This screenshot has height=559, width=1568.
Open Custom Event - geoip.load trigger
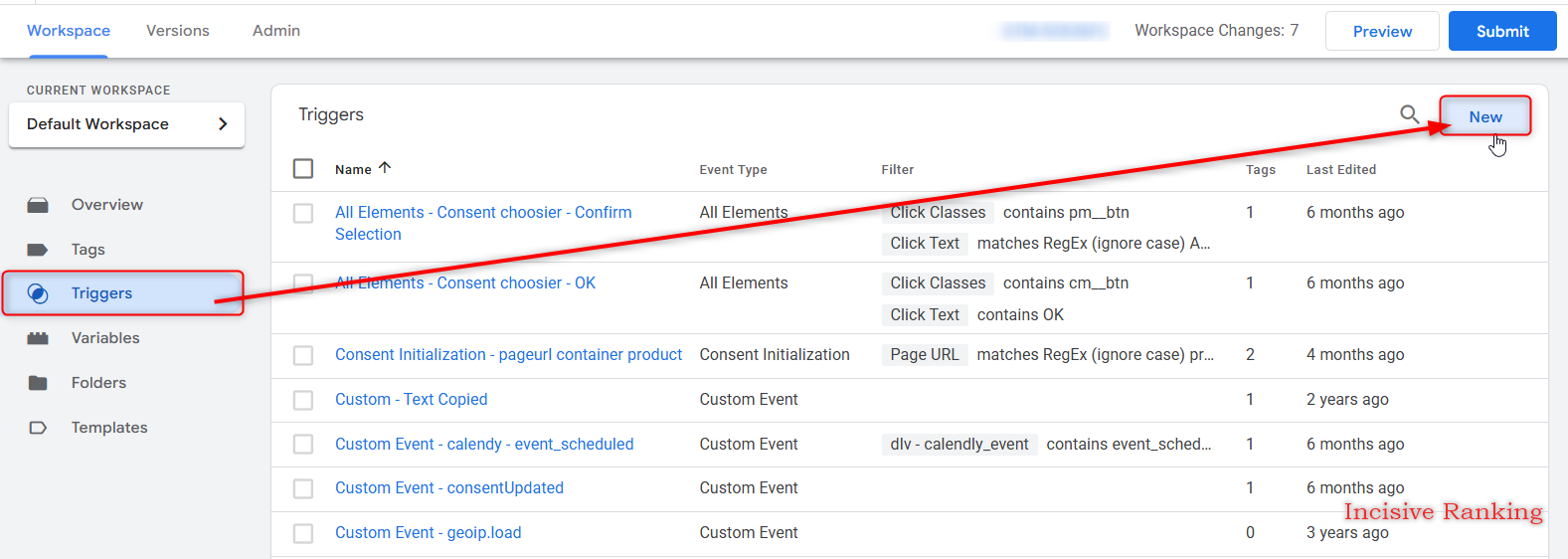[428, 533]
